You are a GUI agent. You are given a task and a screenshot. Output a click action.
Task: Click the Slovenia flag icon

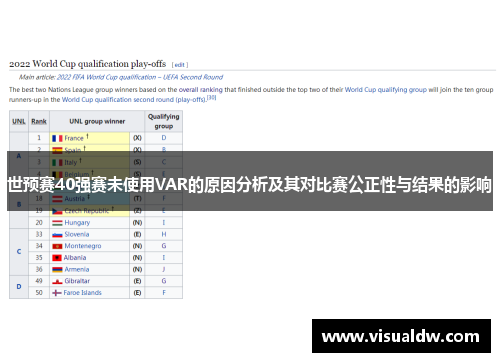57,235
